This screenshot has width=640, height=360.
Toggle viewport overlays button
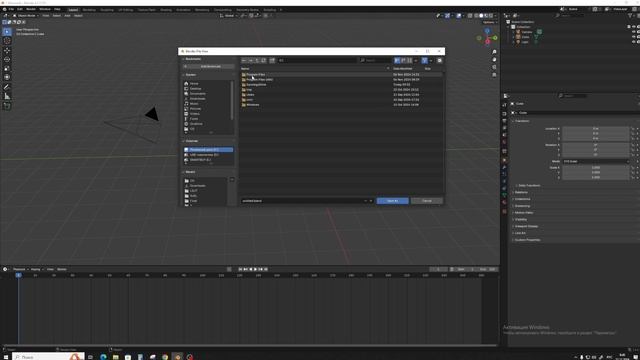459,16
